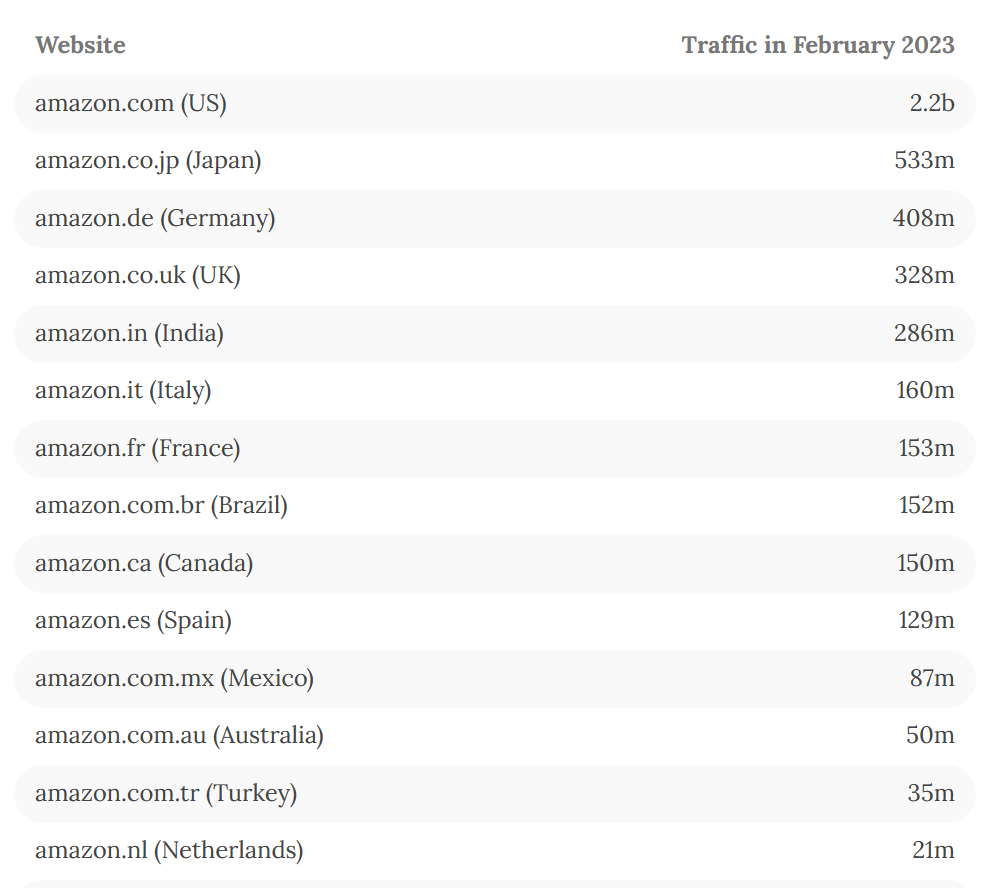
Task: Select the amazon.com (US) row label
Action: pyautogui.click(x=131, y=103)
